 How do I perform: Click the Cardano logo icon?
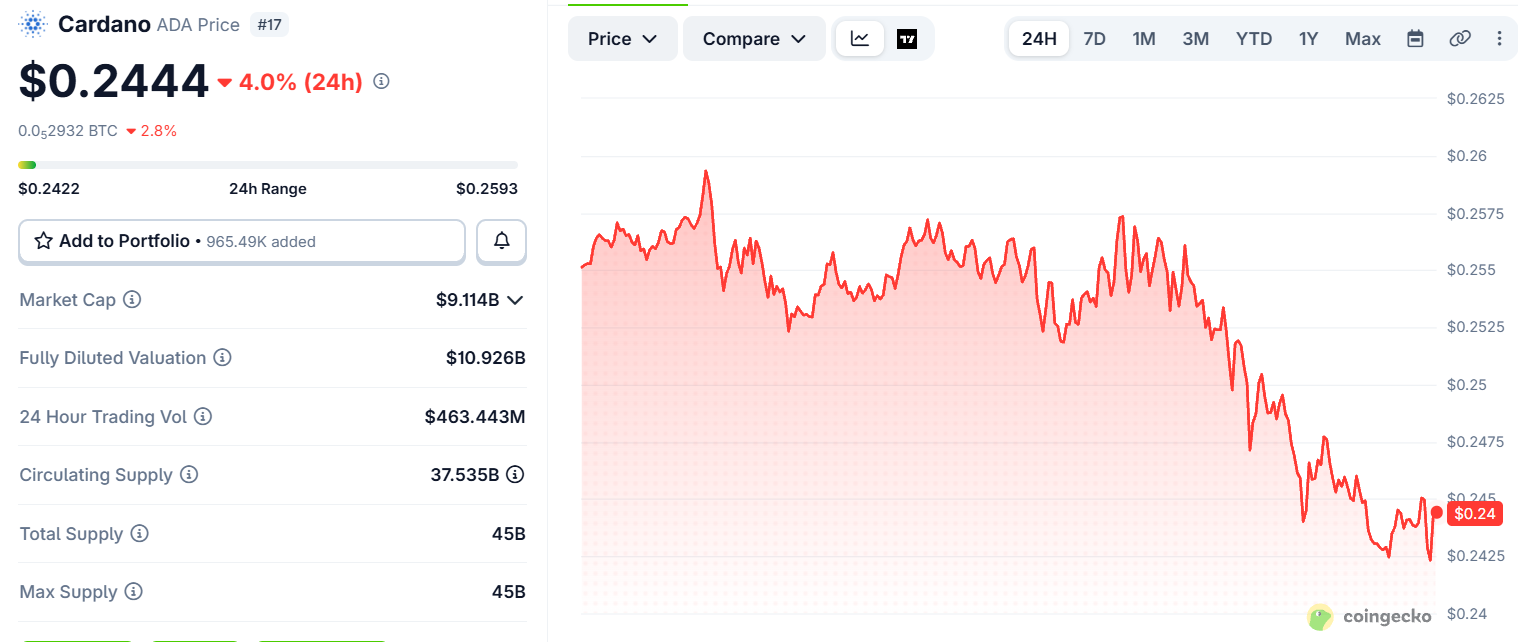click(x=33, y=24)
